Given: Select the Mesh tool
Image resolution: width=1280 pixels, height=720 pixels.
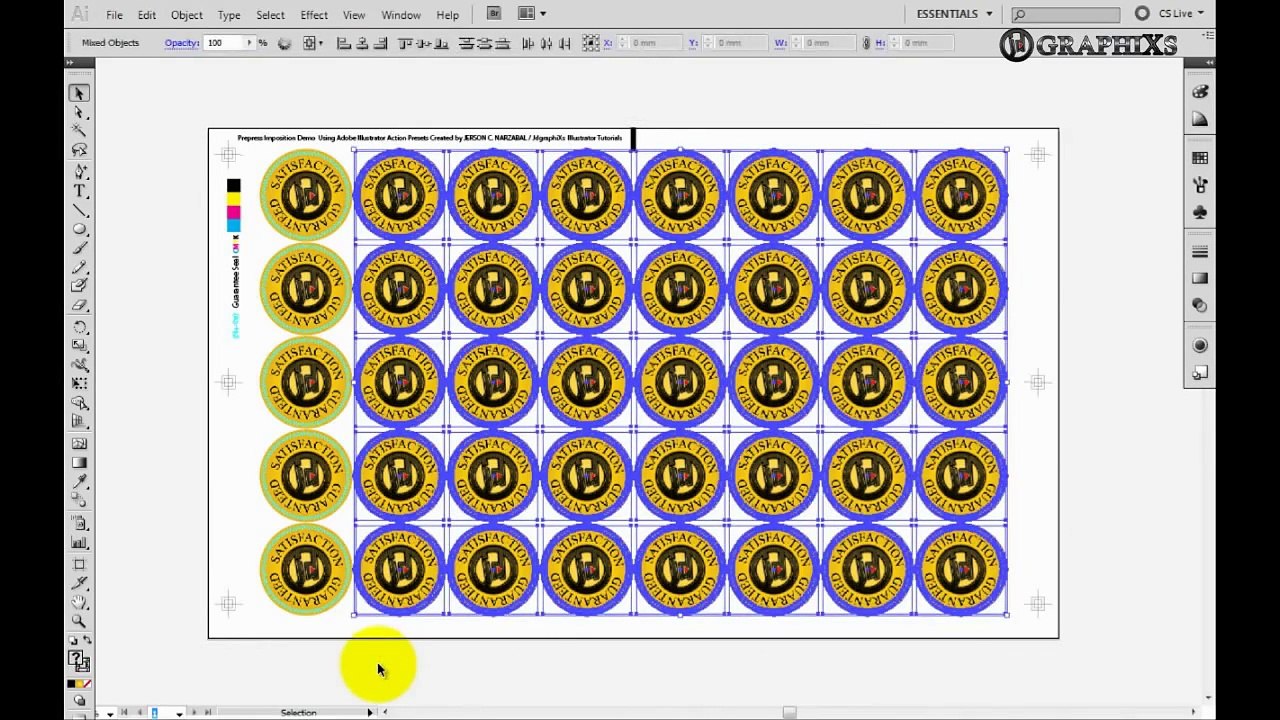Looking at the screenshot, I should point(79,444).
